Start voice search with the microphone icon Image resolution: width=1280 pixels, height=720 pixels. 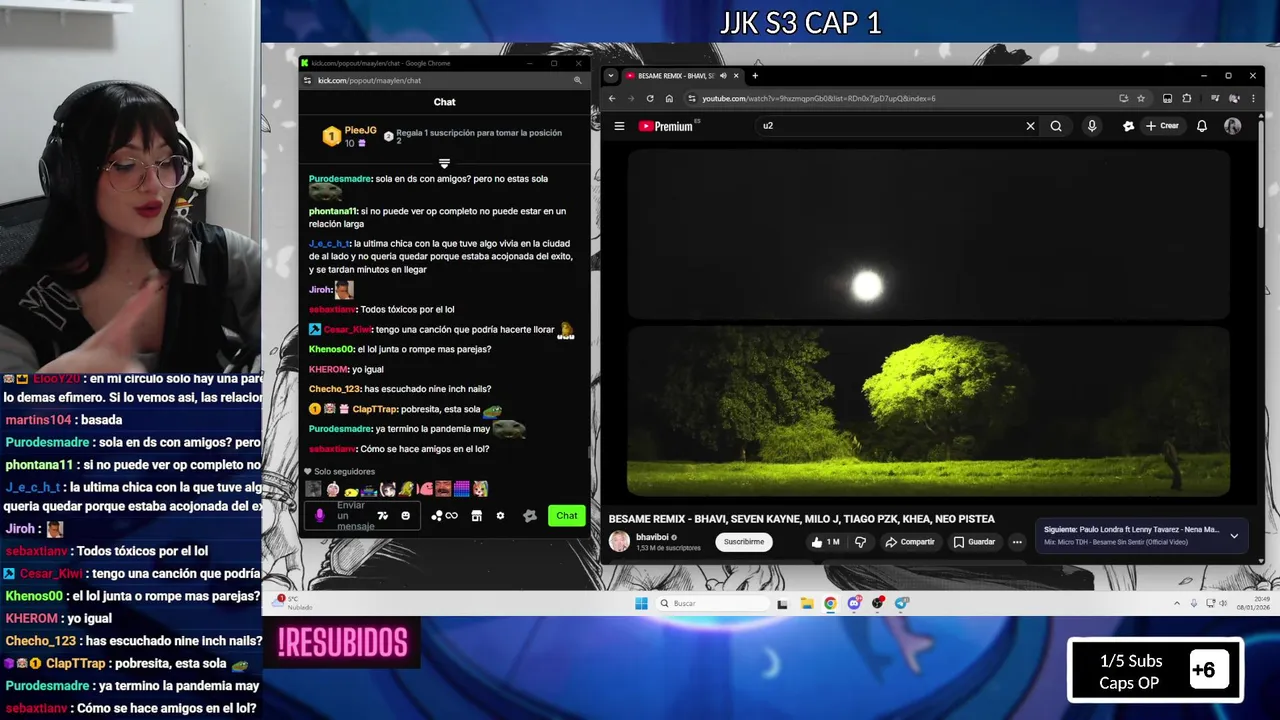tap(1092, 126)
